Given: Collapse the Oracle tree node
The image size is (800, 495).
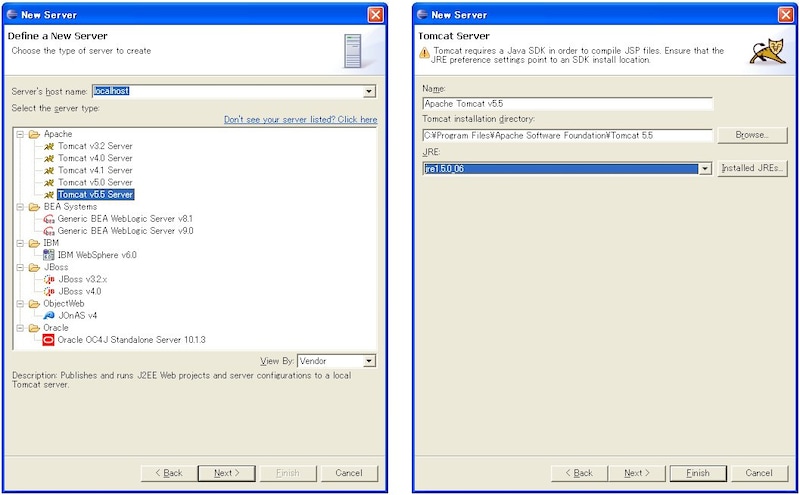Looking at the screenshot, I should coord(20,328).
